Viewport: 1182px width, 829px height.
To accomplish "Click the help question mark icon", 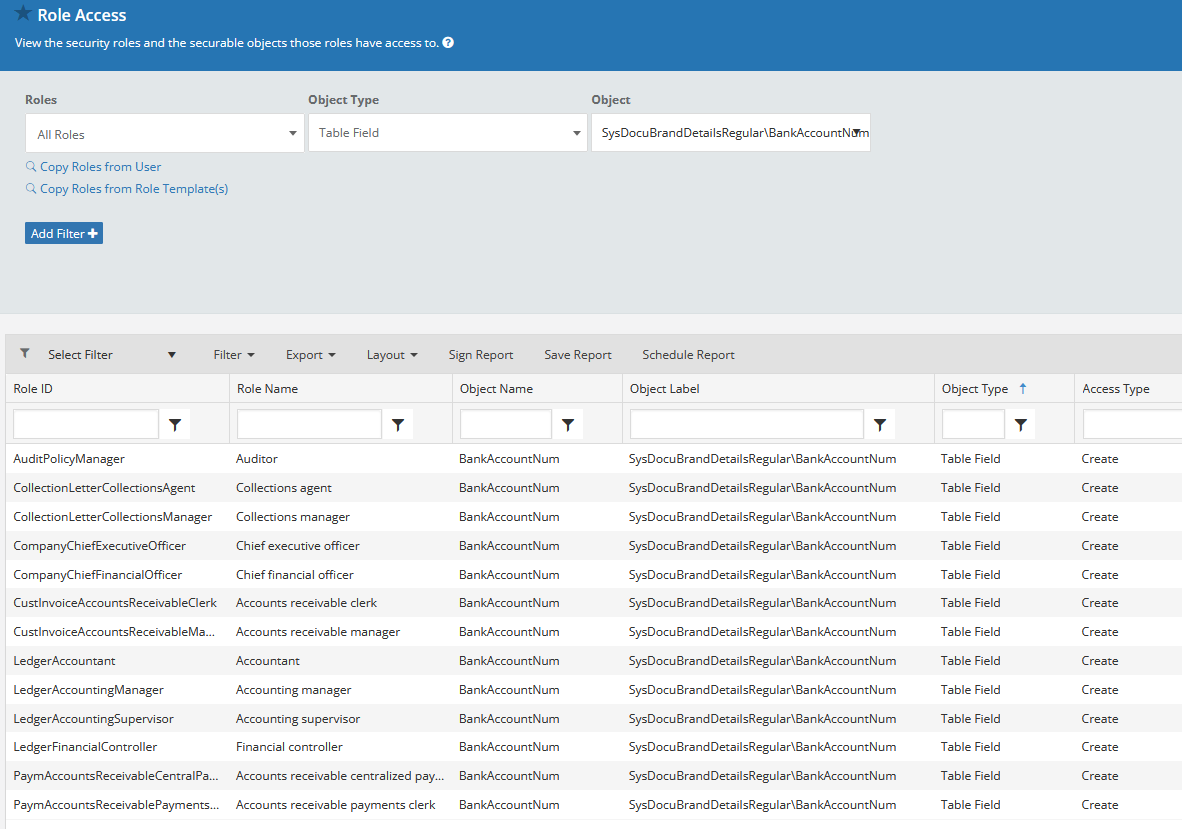I will click(448, 43).
